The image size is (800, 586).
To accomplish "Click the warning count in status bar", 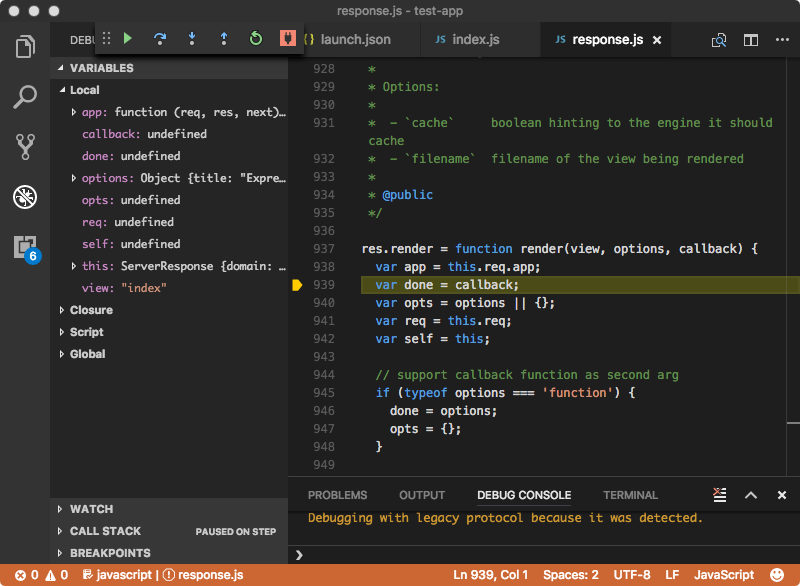I will (x=57, y=575).
